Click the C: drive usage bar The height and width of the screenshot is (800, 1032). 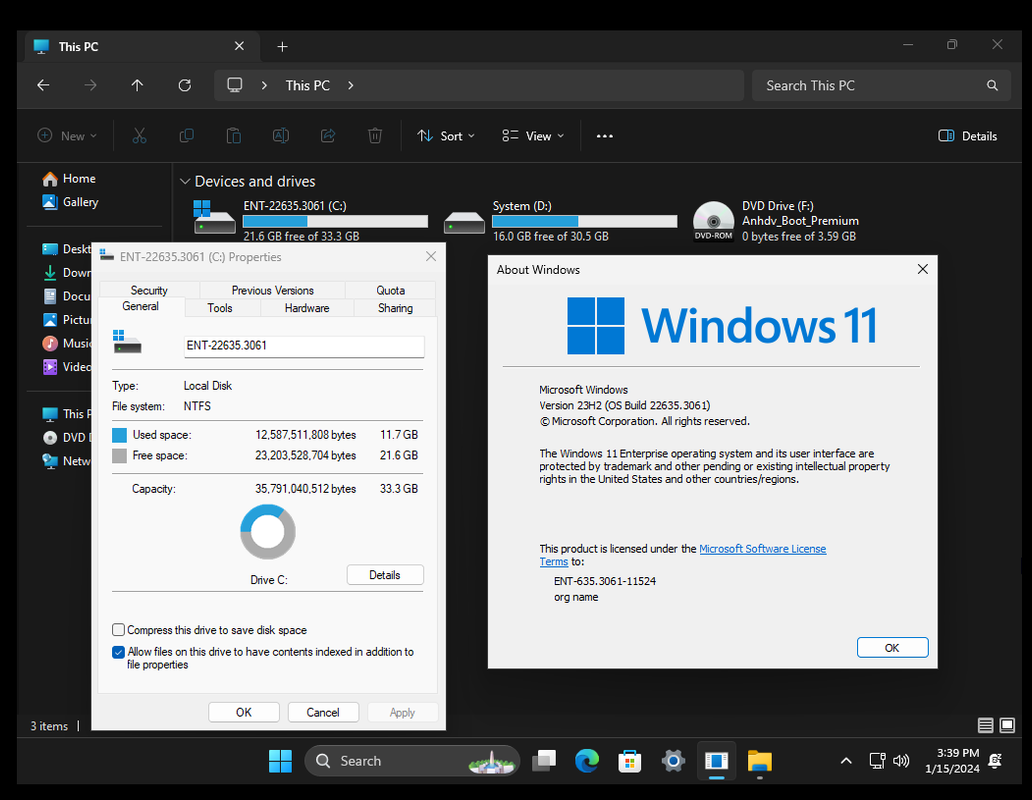point(335,221)
